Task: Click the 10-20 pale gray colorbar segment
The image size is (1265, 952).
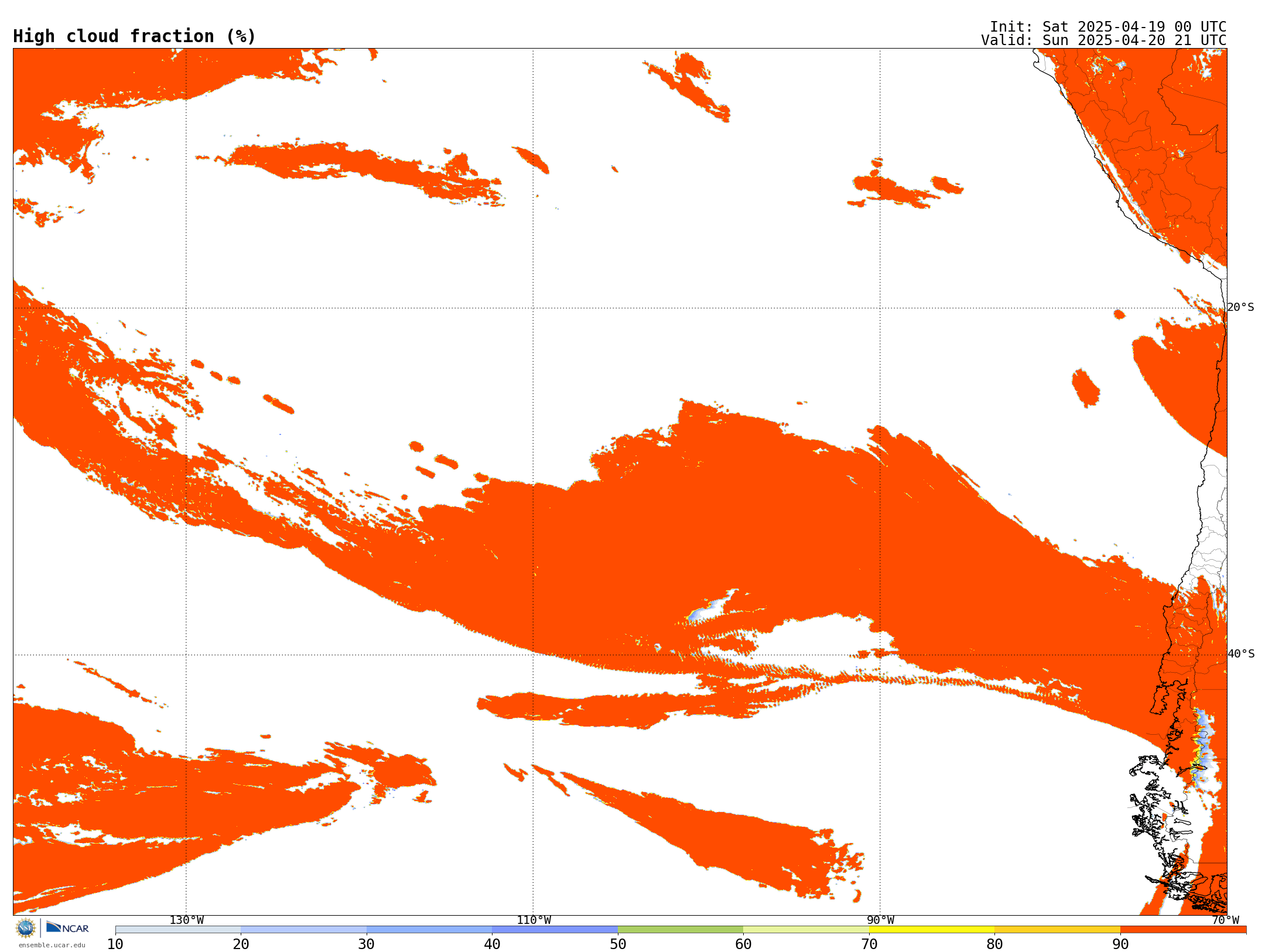Action: coord(178,930)
